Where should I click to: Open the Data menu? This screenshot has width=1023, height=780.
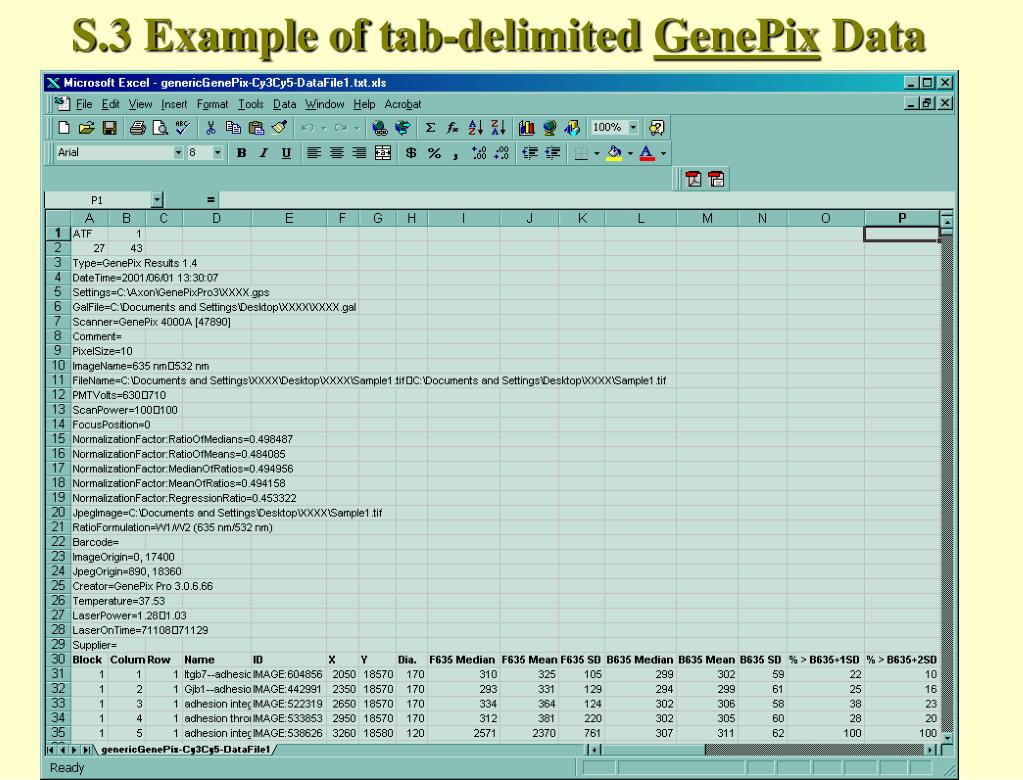[284, 104]
